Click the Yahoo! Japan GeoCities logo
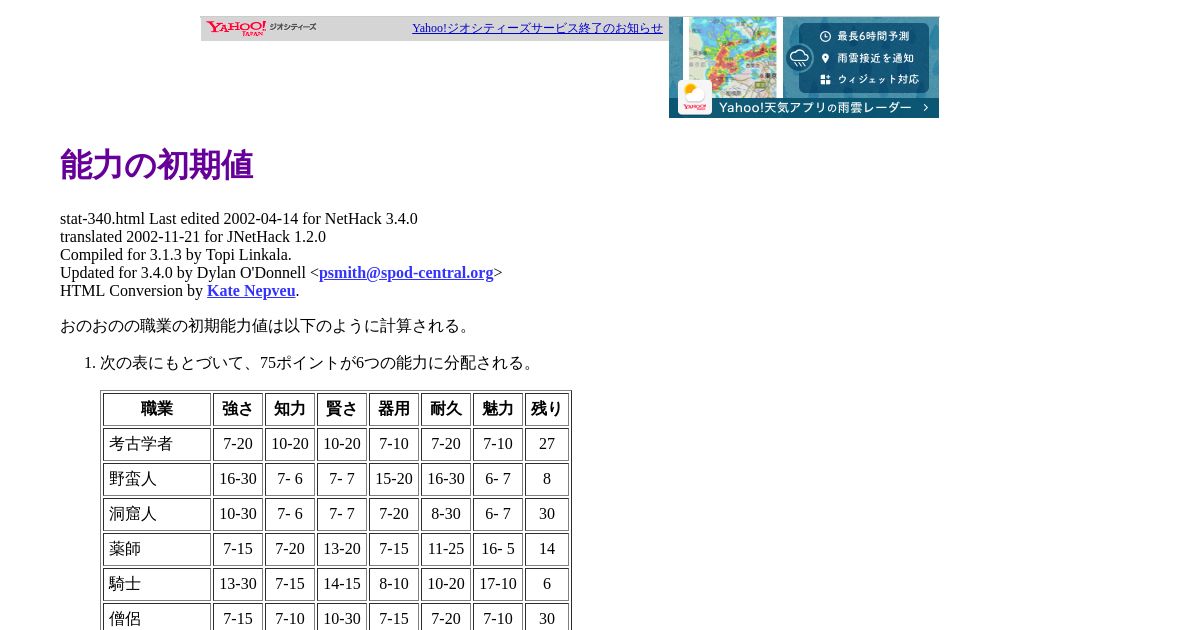The width and height of the screenshot is (1200, 630). click(261, 28)
